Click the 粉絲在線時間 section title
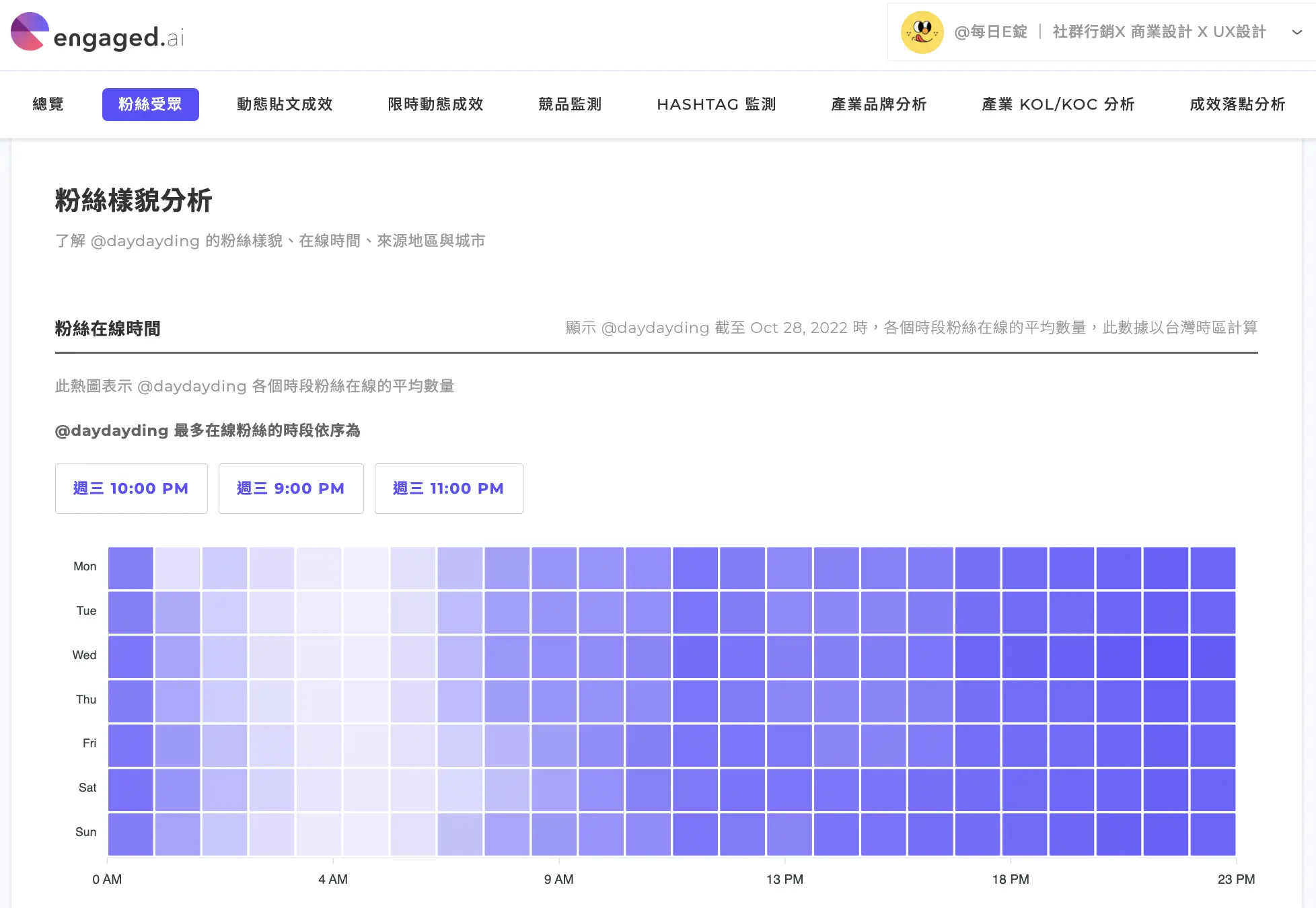Image resolution: width=1316 pixels, height=908 pixels. click(x=108, y=328)
